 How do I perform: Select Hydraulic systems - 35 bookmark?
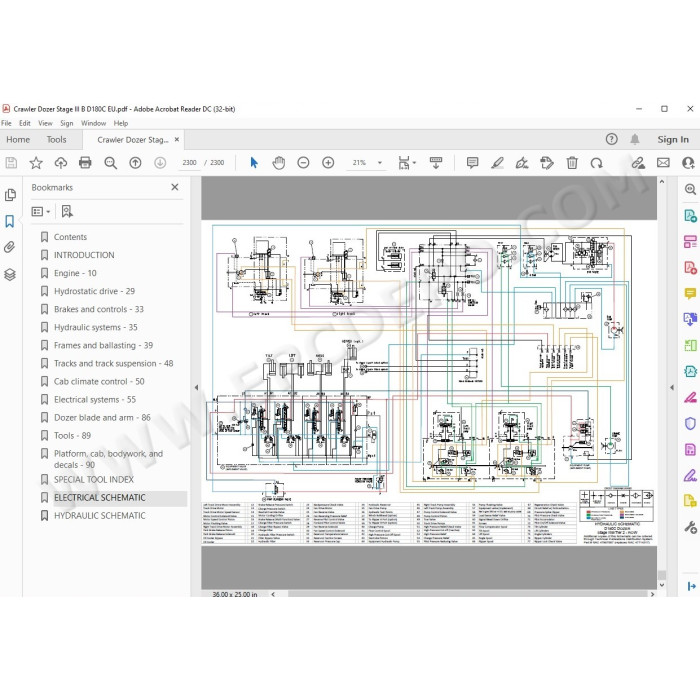[x=96, y=327]
